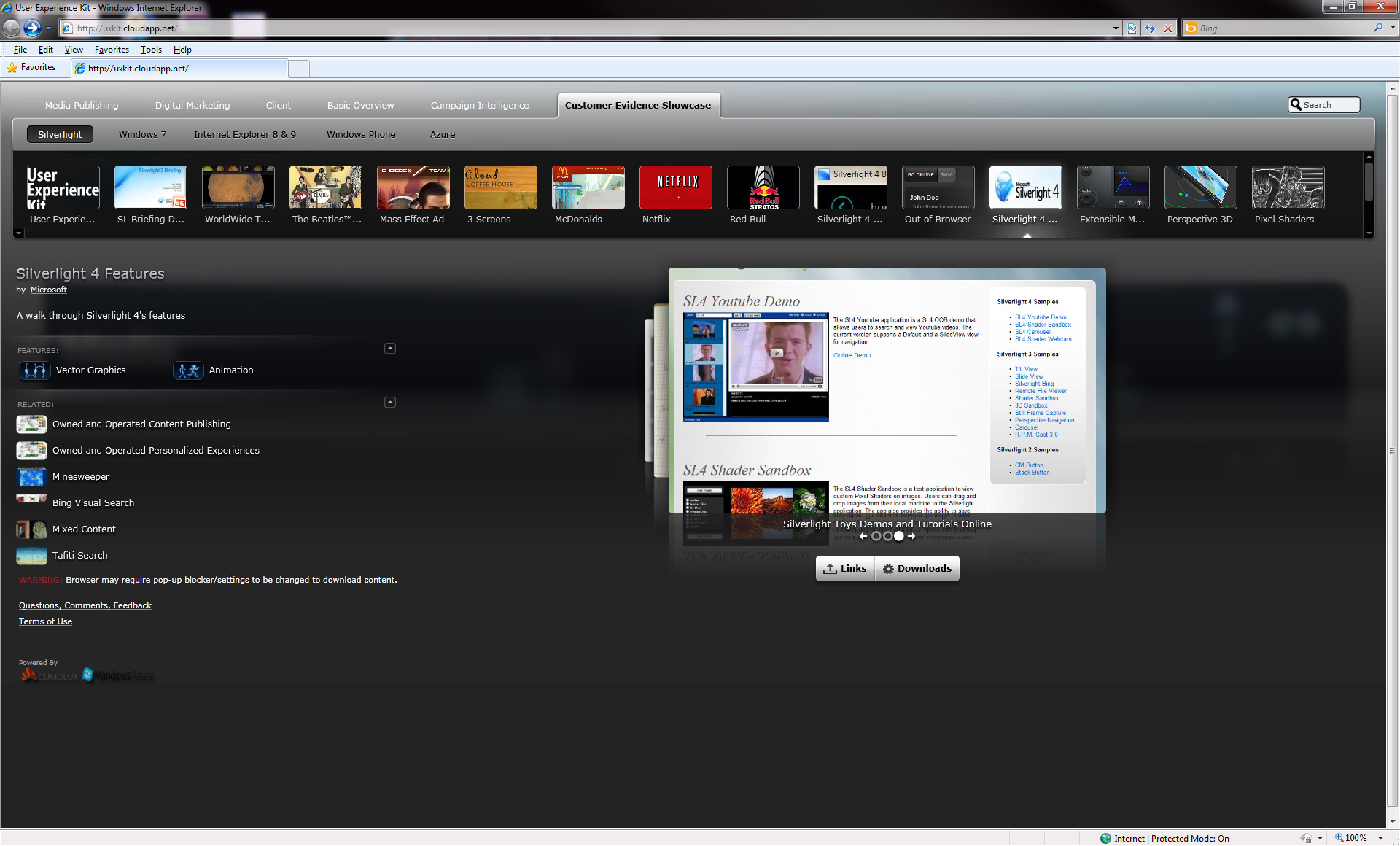Select the McDonalds showcase thumbnail
The height and width of the screenshot is (846, 1400).
588,187
